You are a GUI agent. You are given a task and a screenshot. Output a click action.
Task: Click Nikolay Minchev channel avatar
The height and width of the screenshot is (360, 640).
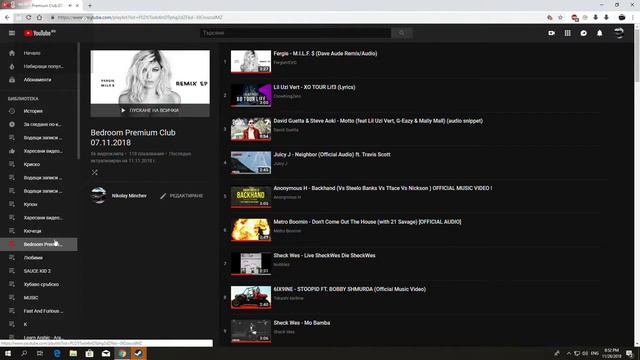point(98,196)
